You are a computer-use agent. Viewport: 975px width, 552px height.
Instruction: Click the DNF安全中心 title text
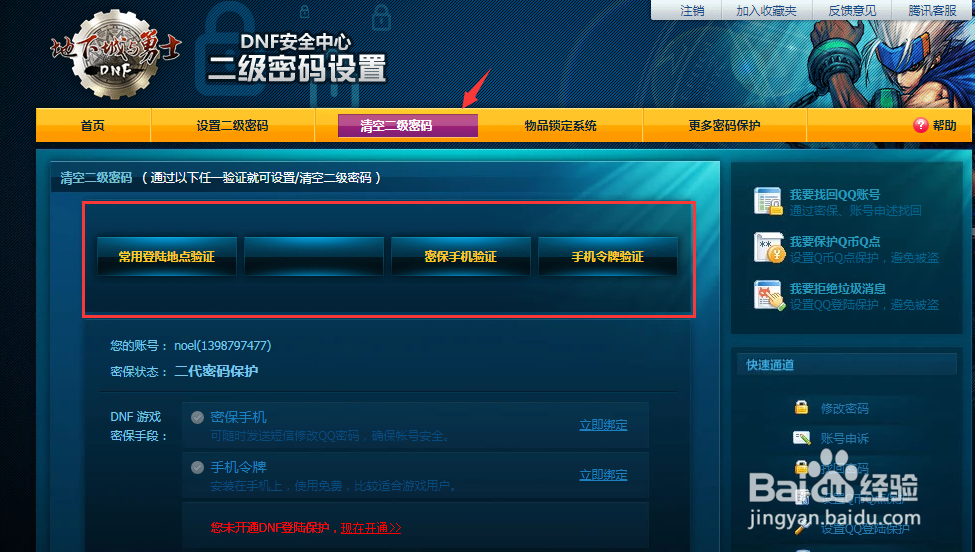(295, 42)
